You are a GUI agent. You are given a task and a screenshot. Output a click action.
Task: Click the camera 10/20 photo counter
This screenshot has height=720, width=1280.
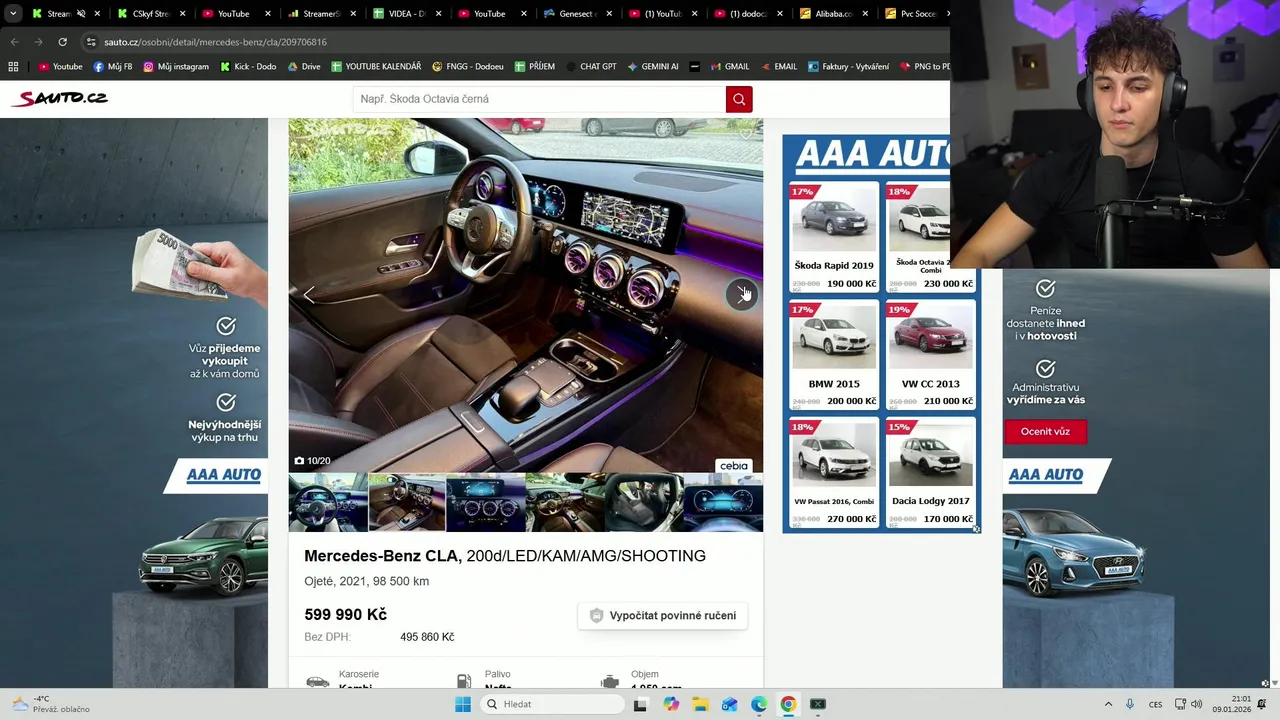point(312,461)
